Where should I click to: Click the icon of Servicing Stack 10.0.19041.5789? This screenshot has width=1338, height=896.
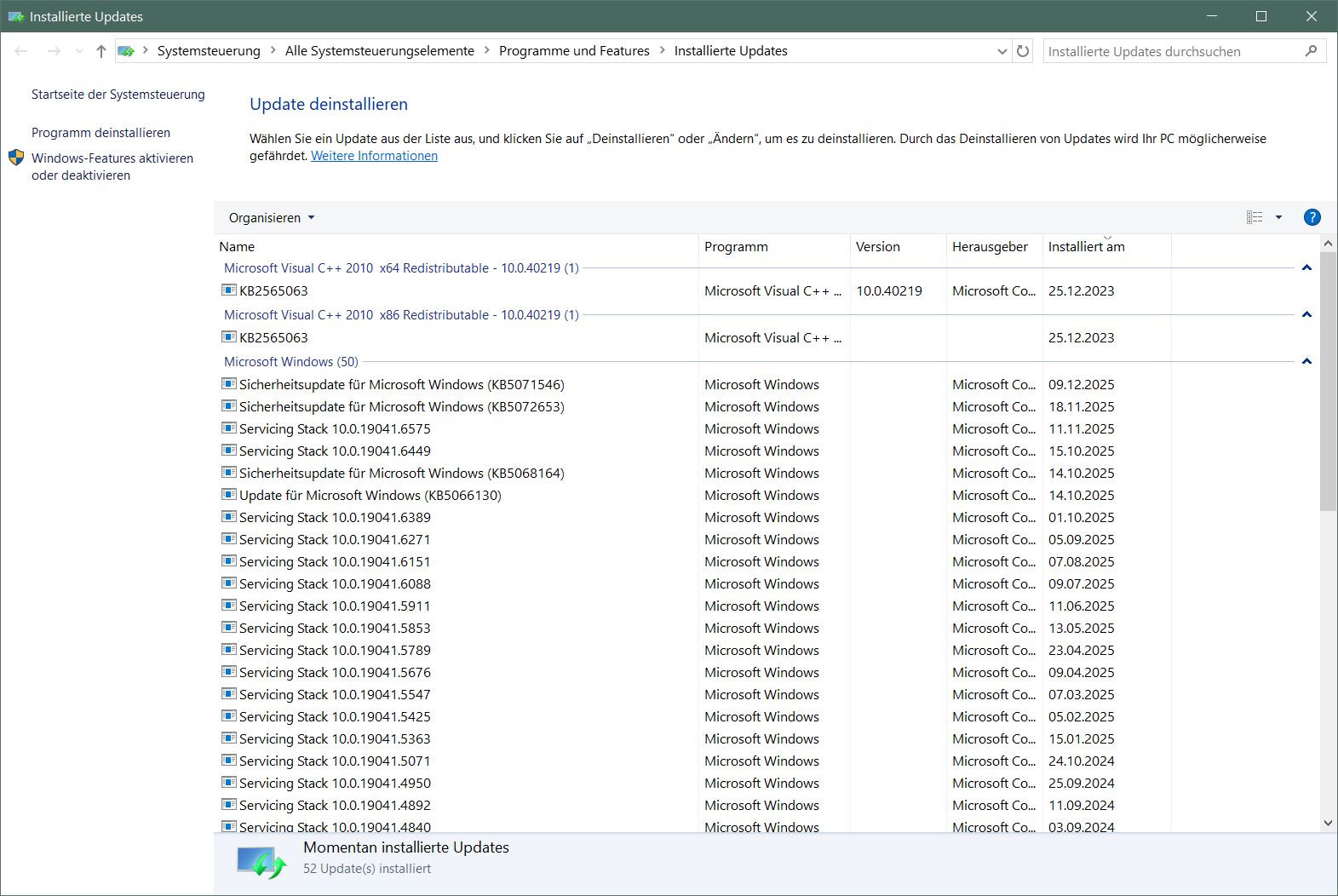pos(228,650)
